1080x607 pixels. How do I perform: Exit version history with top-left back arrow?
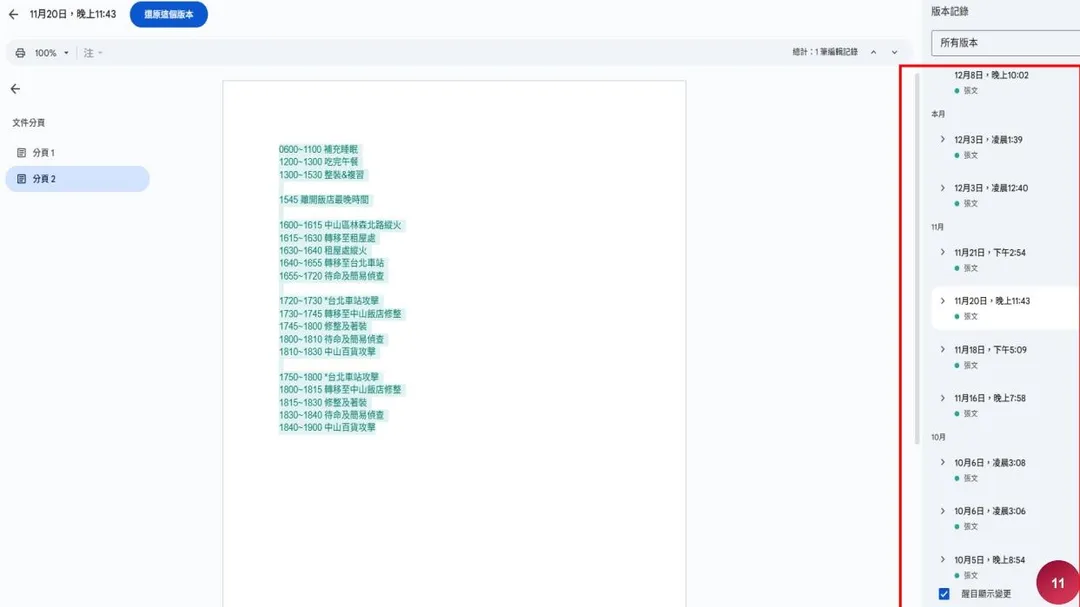click(x=13, y=14)
